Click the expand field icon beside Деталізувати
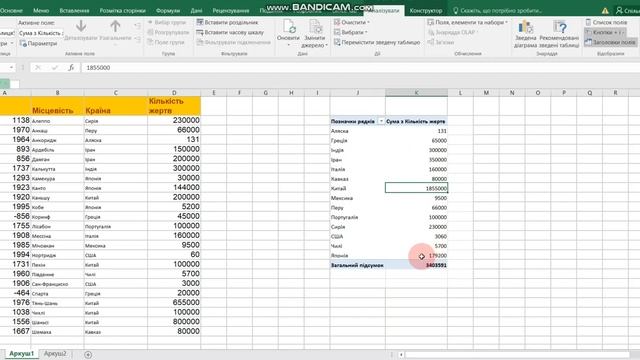The height and width of the screenshot is (360, 640). click(137, 26)
